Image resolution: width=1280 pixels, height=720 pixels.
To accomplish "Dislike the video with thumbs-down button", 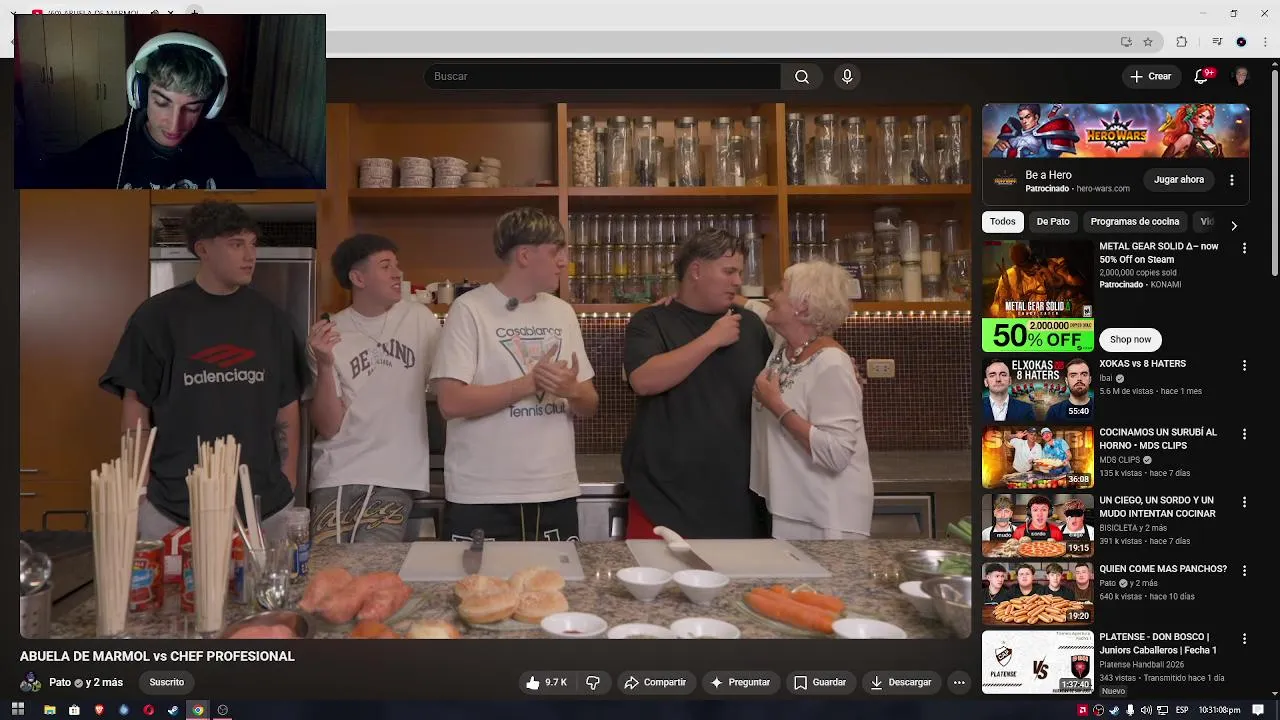I will (593, 683).
